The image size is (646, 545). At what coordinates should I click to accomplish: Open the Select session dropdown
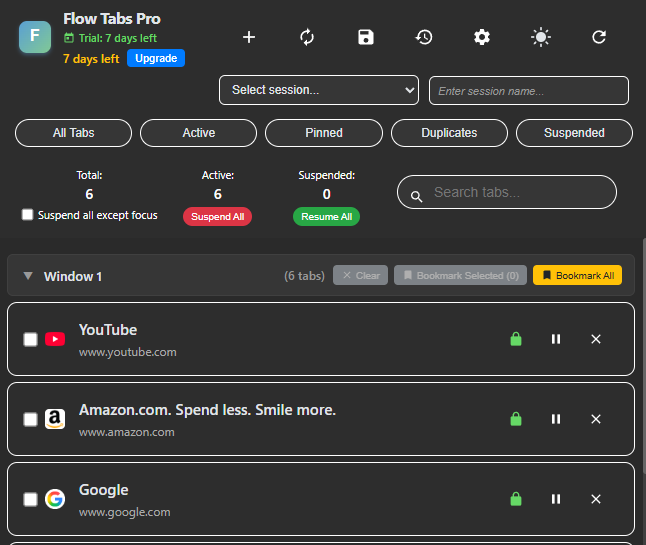coord(318,90)
